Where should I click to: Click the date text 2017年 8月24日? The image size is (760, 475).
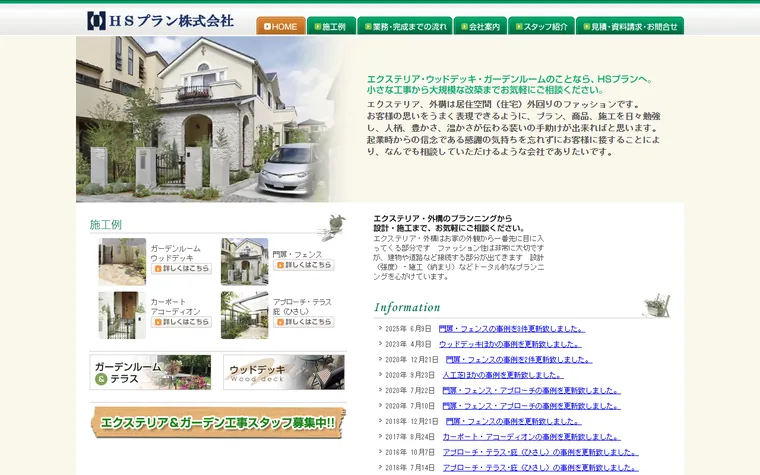[x=410, y=437]
